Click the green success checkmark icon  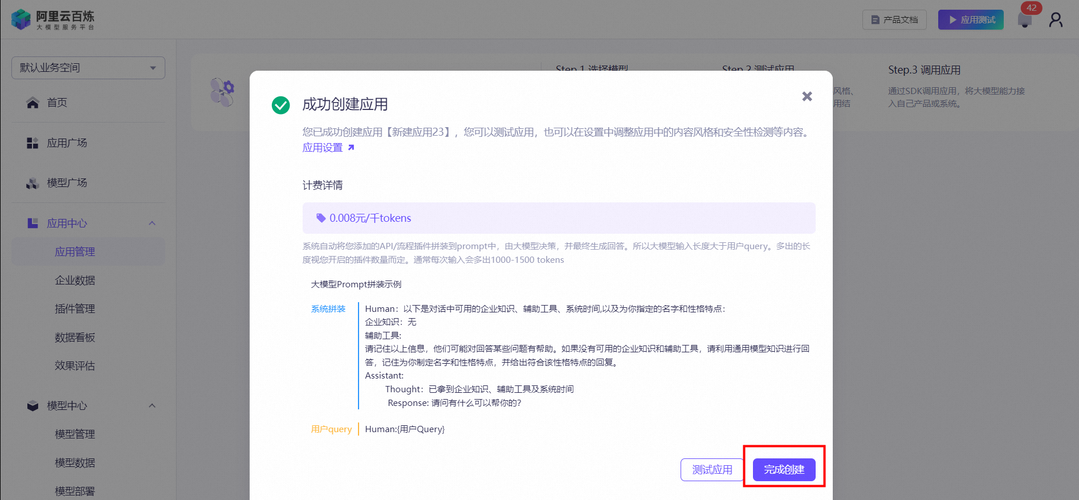281,105
